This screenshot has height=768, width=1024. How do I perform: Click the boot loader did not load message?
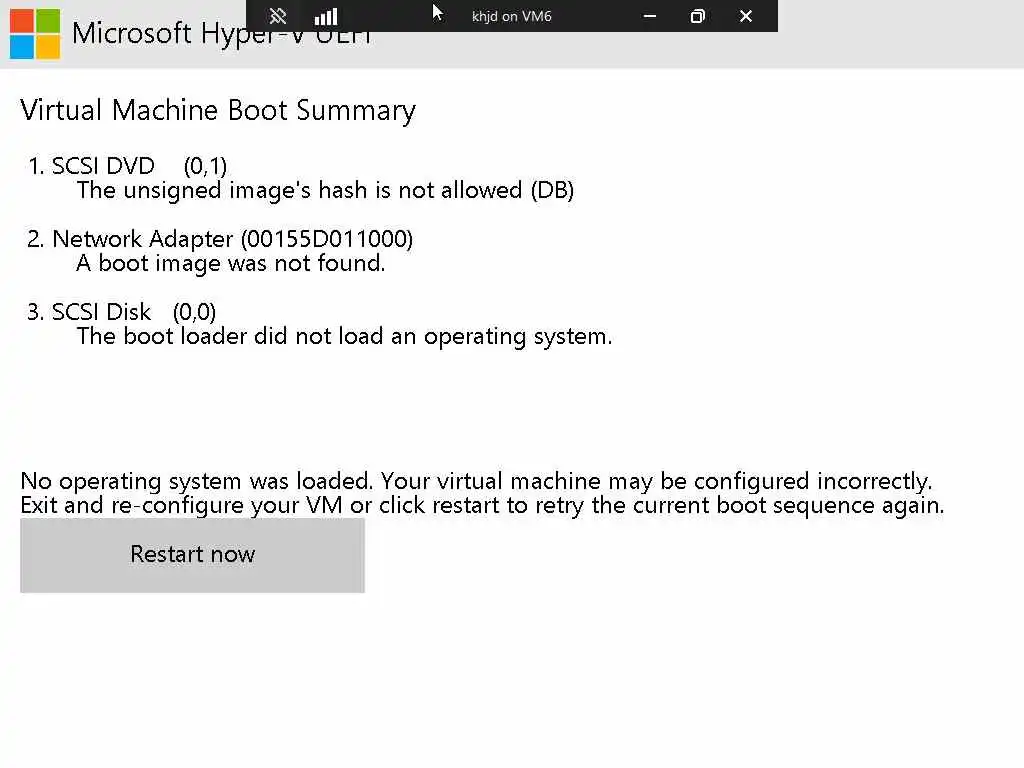344,336
